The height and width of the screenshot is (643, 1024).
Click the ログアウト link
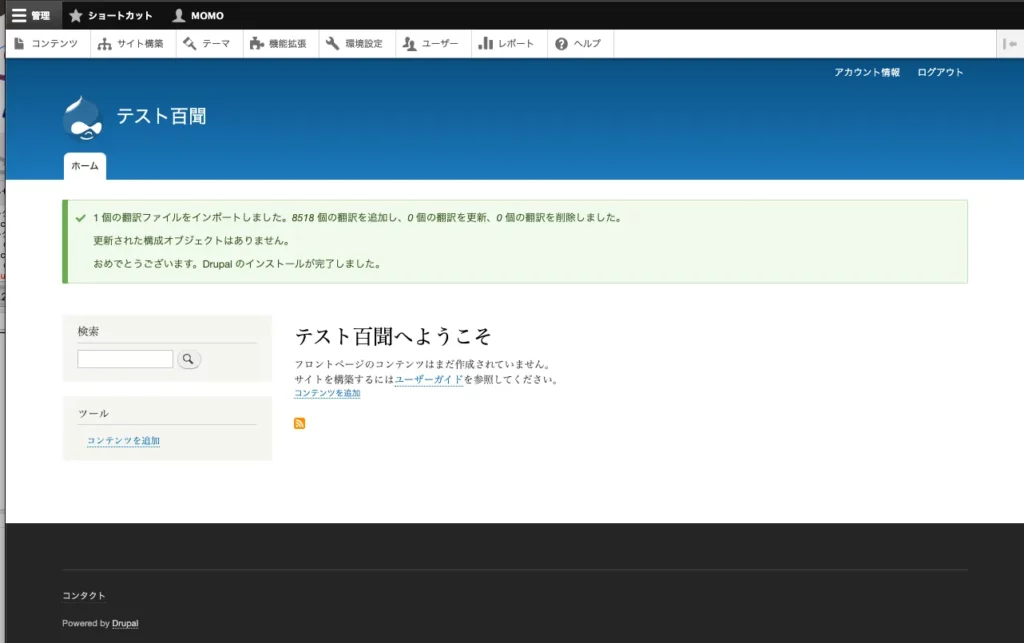tap(940, 72)
